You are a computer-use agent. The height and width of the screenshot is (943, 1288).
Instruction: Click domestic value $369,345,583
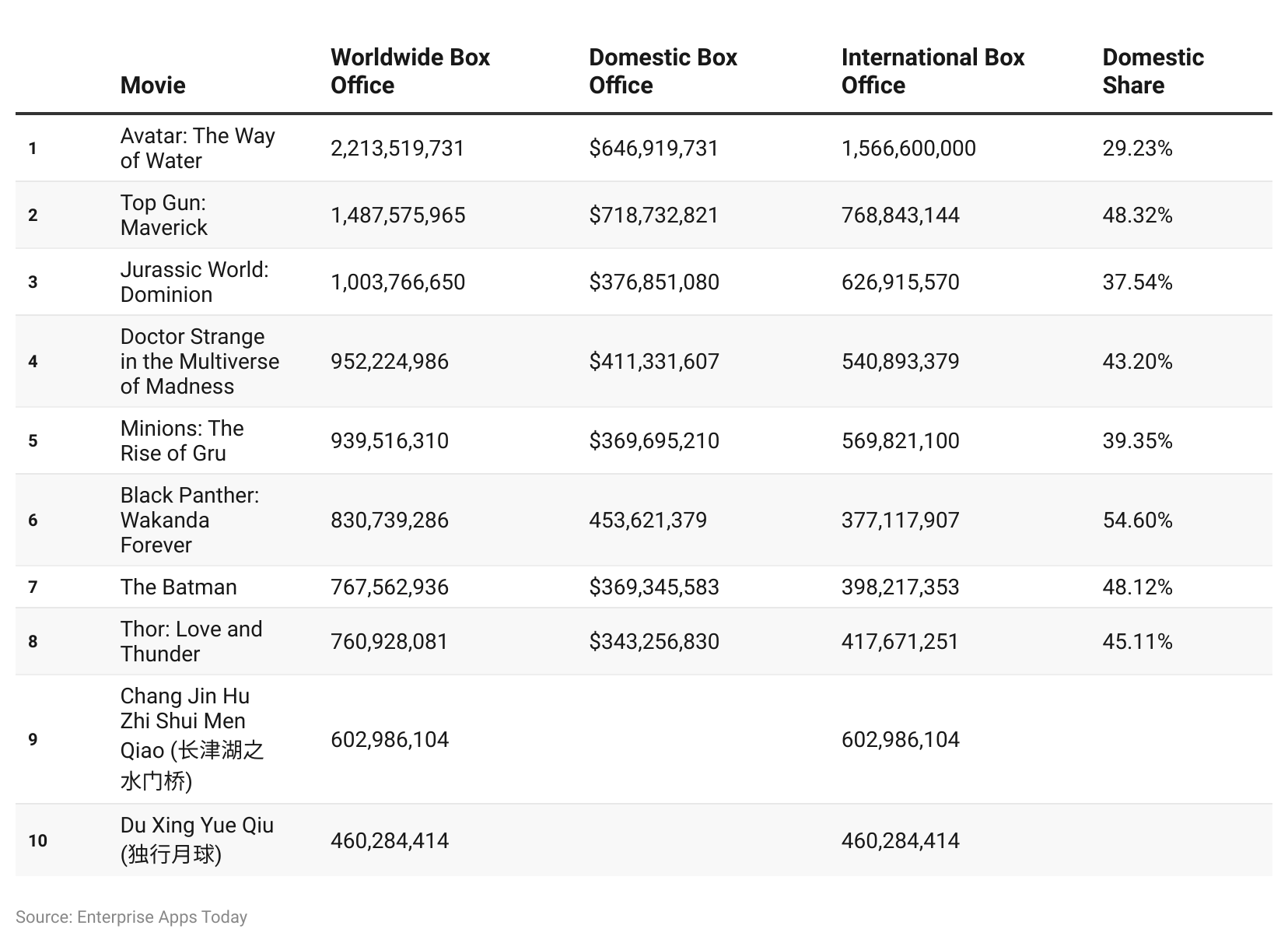(x=654, y=587)
